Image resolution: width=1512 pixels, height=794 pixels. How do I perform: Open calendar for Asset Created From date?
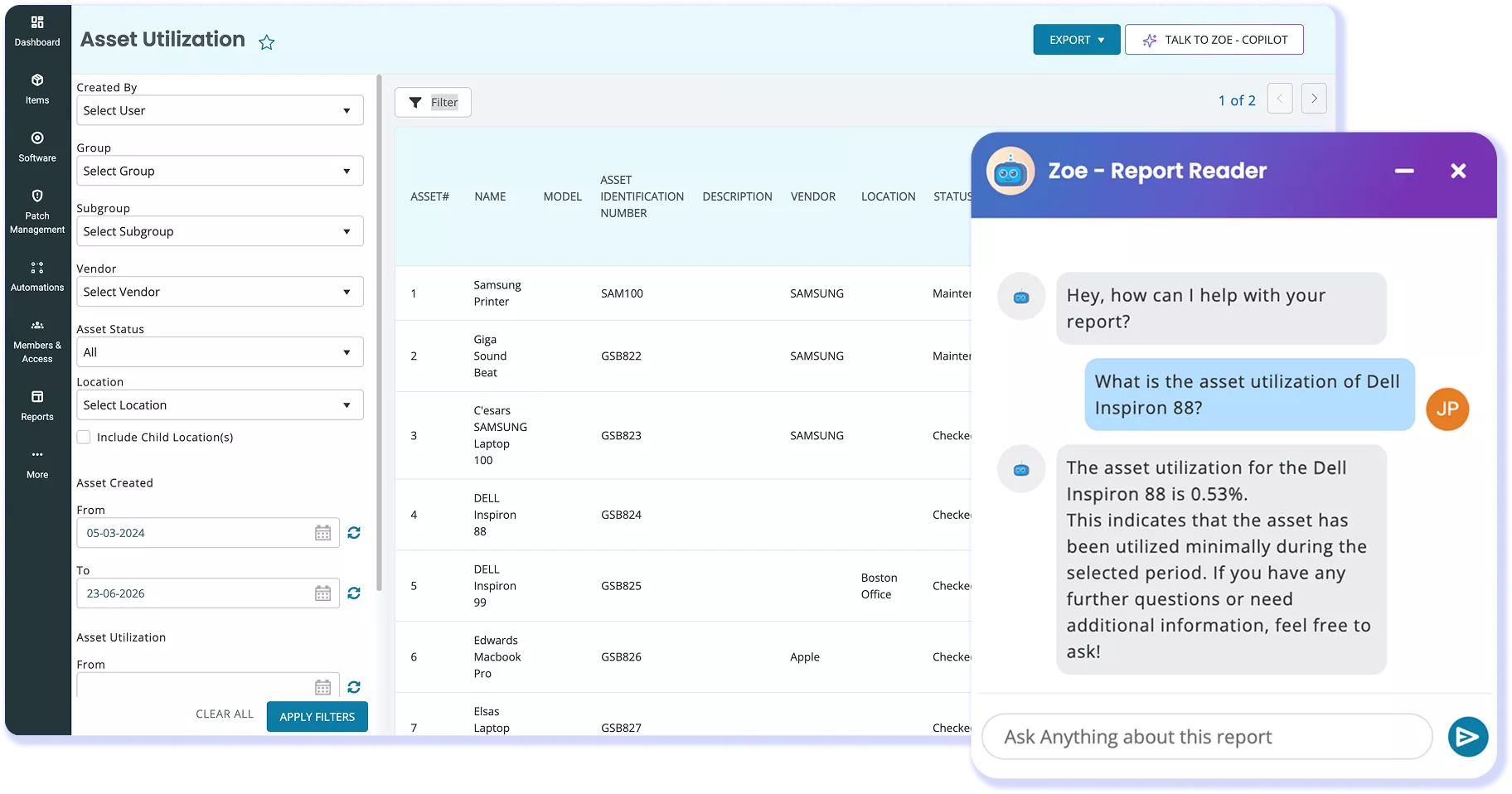[x=323, y=533]
